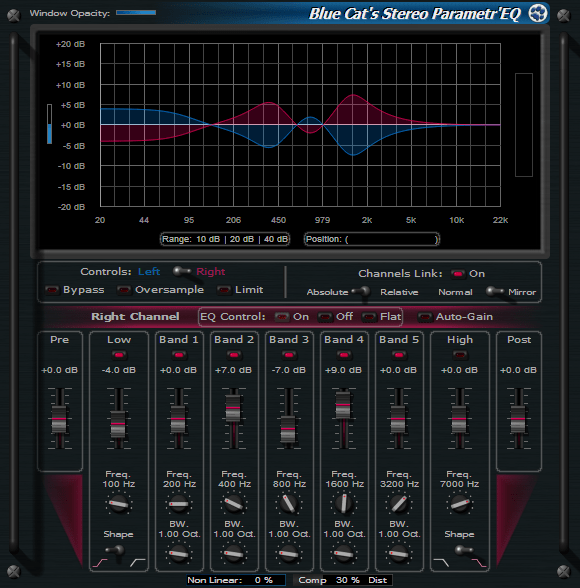This screenshot has width=580, height=588.
Task: Click the Low band gain fader
Action: point(118,423)
